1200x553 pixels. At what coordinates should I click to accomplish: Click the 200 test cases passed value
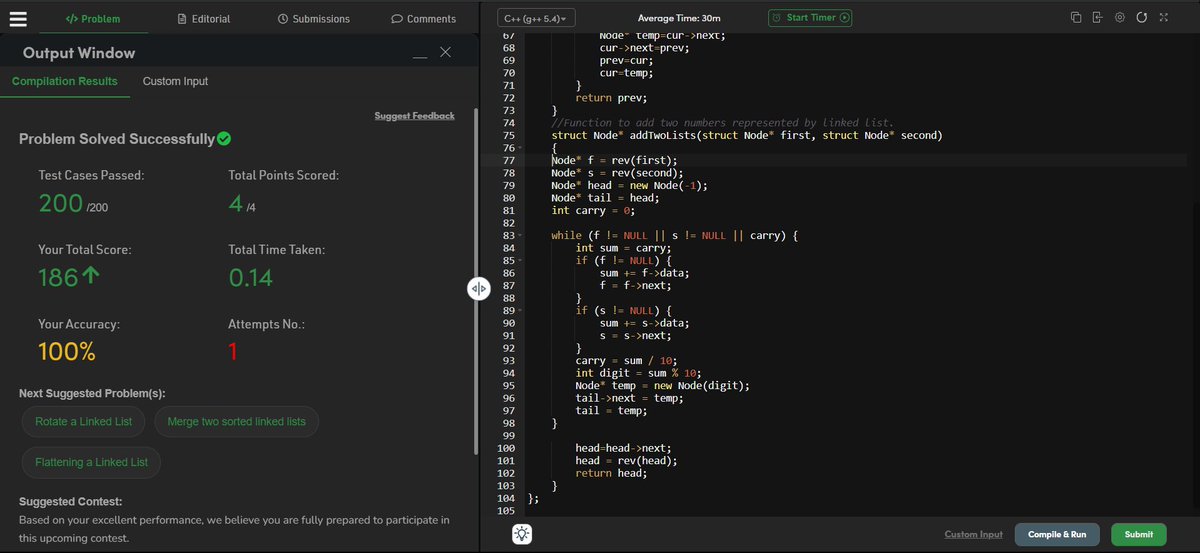click(x=59, y=204)
